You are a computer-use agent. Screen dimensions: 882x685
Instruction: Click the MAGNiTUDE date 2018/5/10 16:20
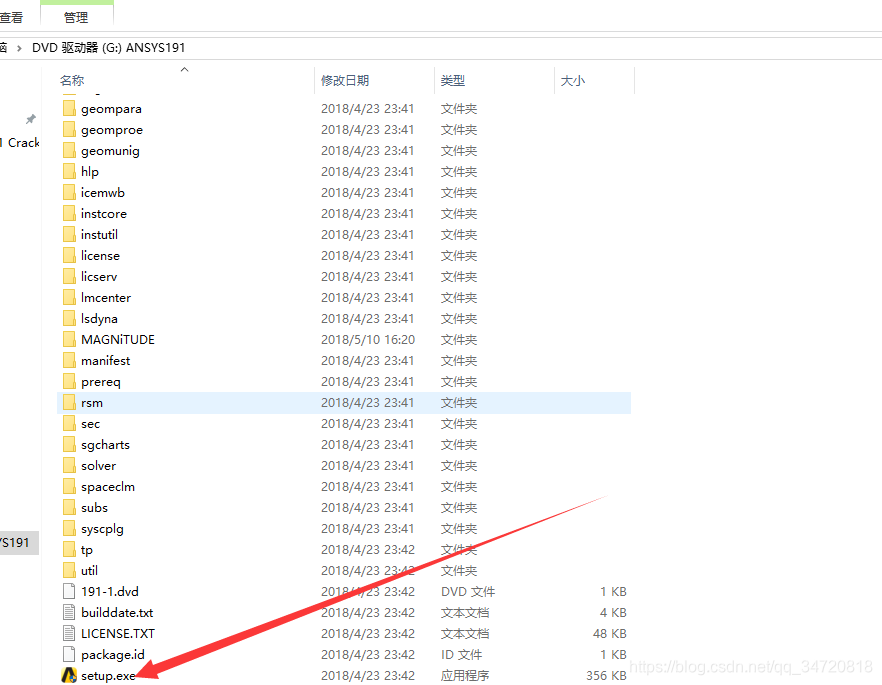pos(368,339)
